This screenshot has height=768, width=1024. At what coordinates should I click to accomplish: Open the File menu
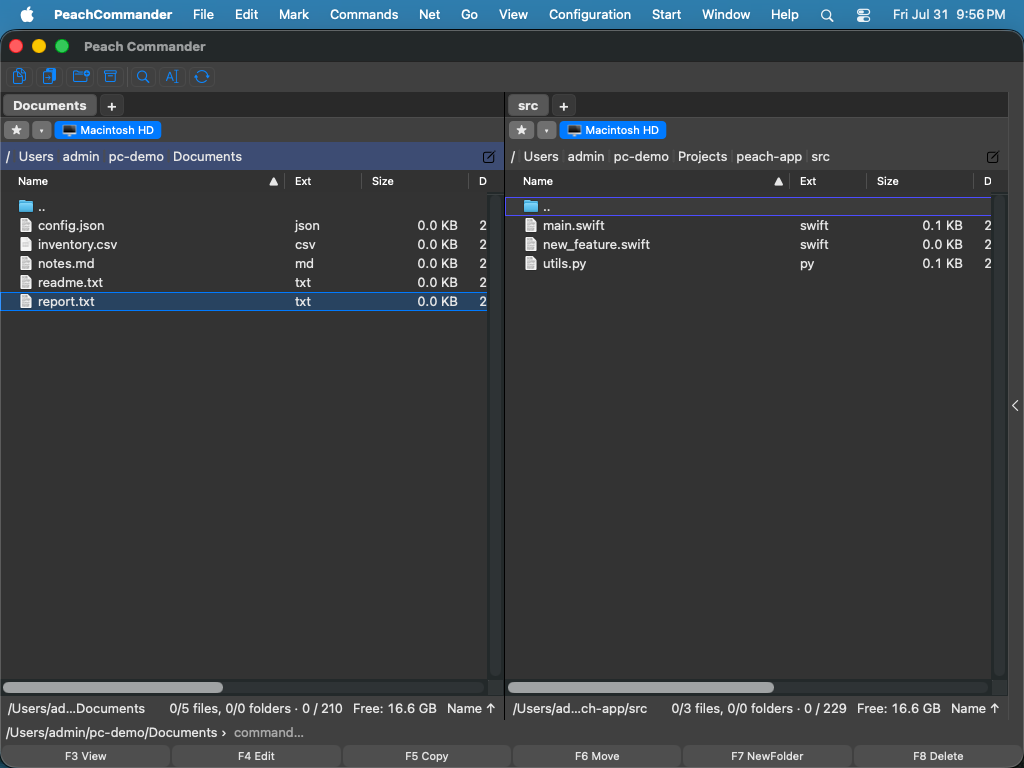click(x=203, y=14)
